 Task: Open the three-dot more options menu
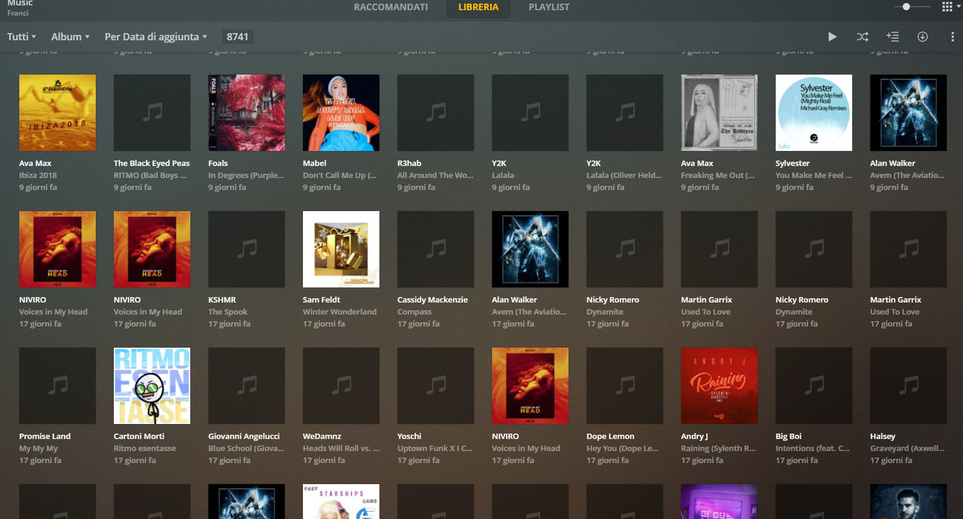coord(953,37)
